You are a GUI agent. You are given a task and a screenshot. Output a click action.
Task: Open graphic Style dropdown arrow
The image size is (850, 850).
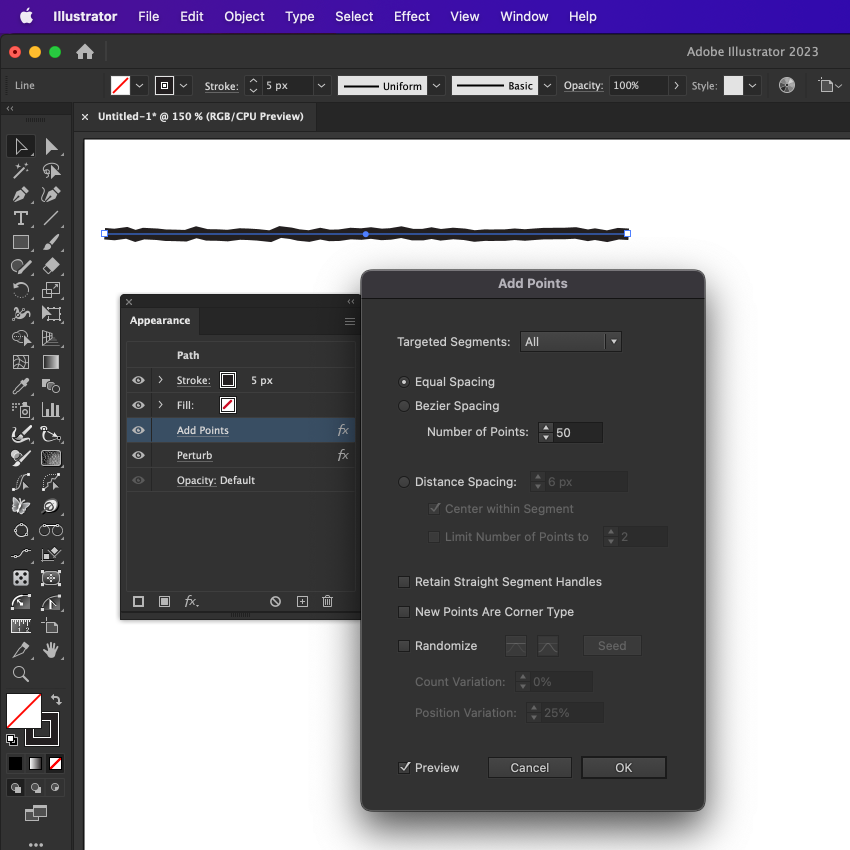click(752, 86)
